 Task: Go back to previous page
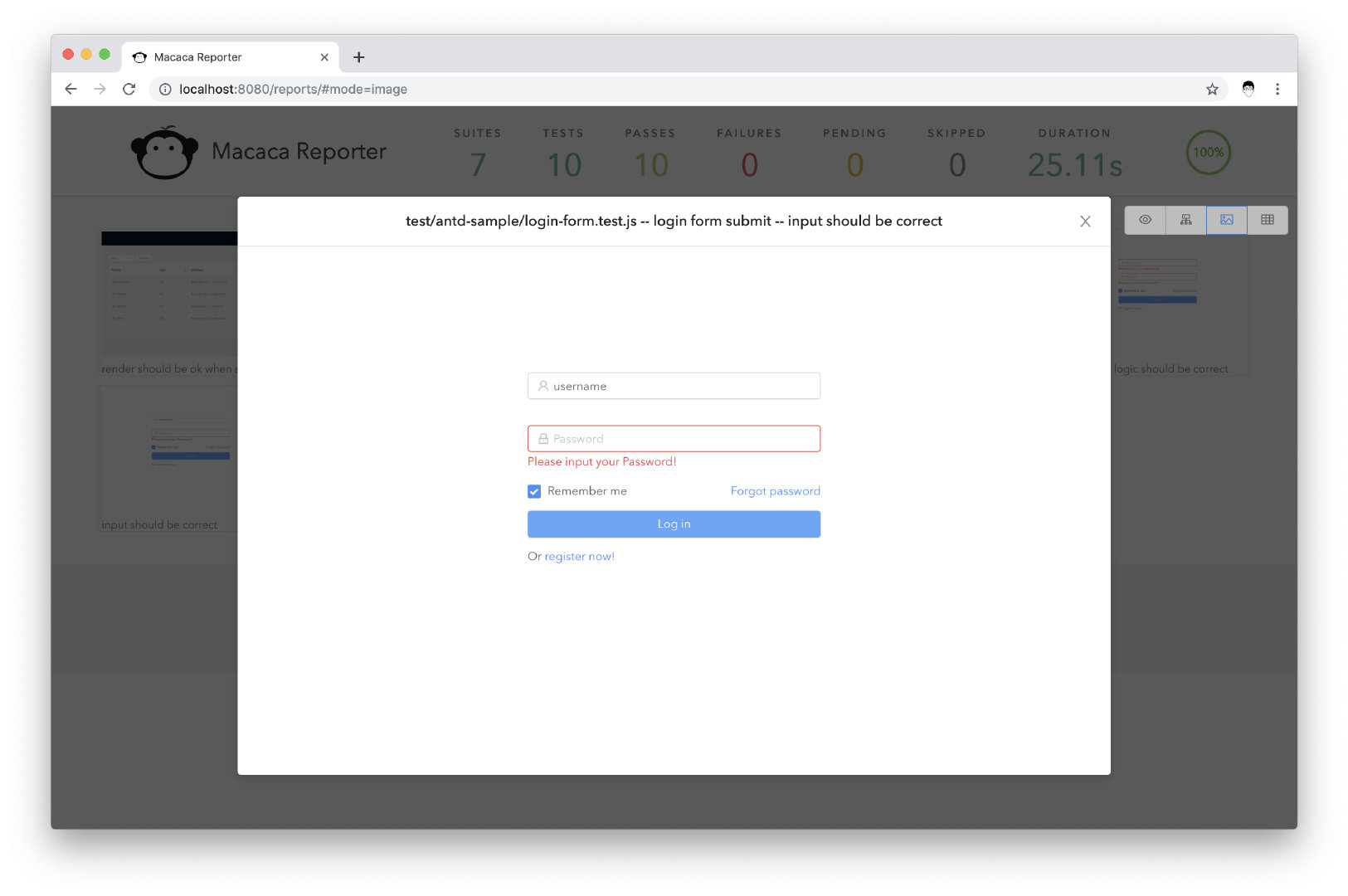71,90
